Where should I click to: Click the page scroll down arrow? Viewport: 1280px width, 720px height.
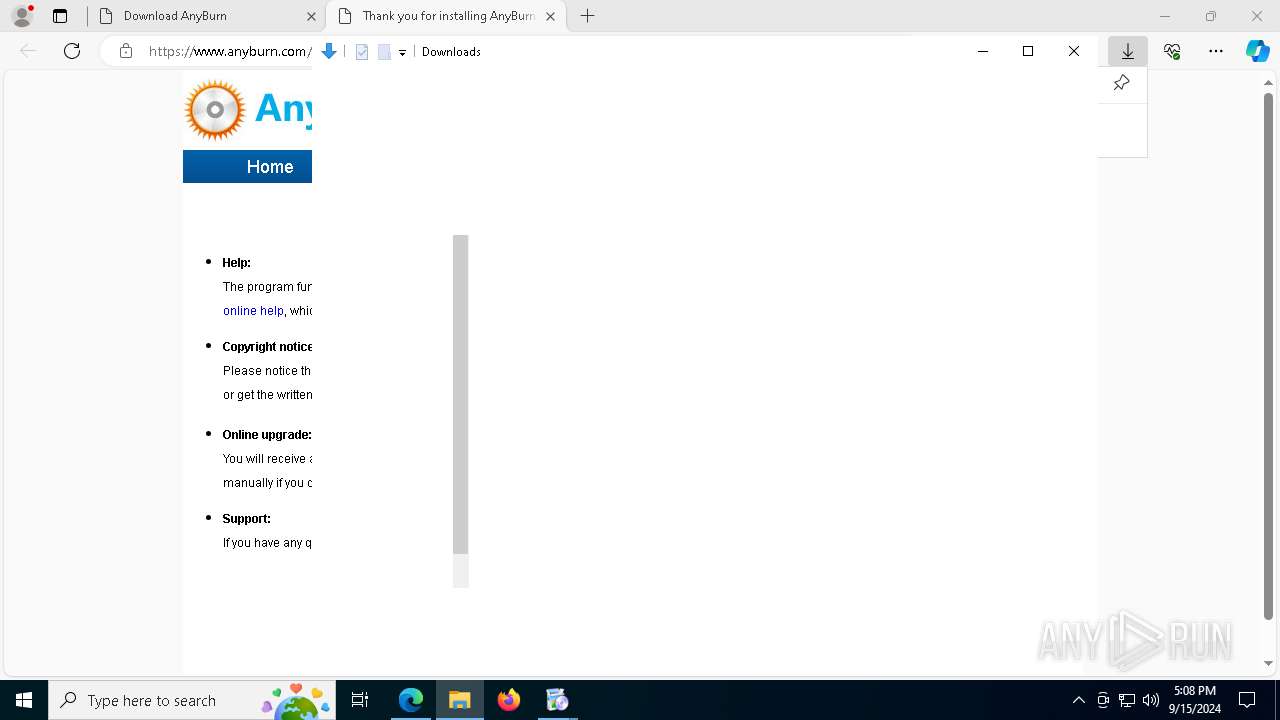(x=1269, y=663)
